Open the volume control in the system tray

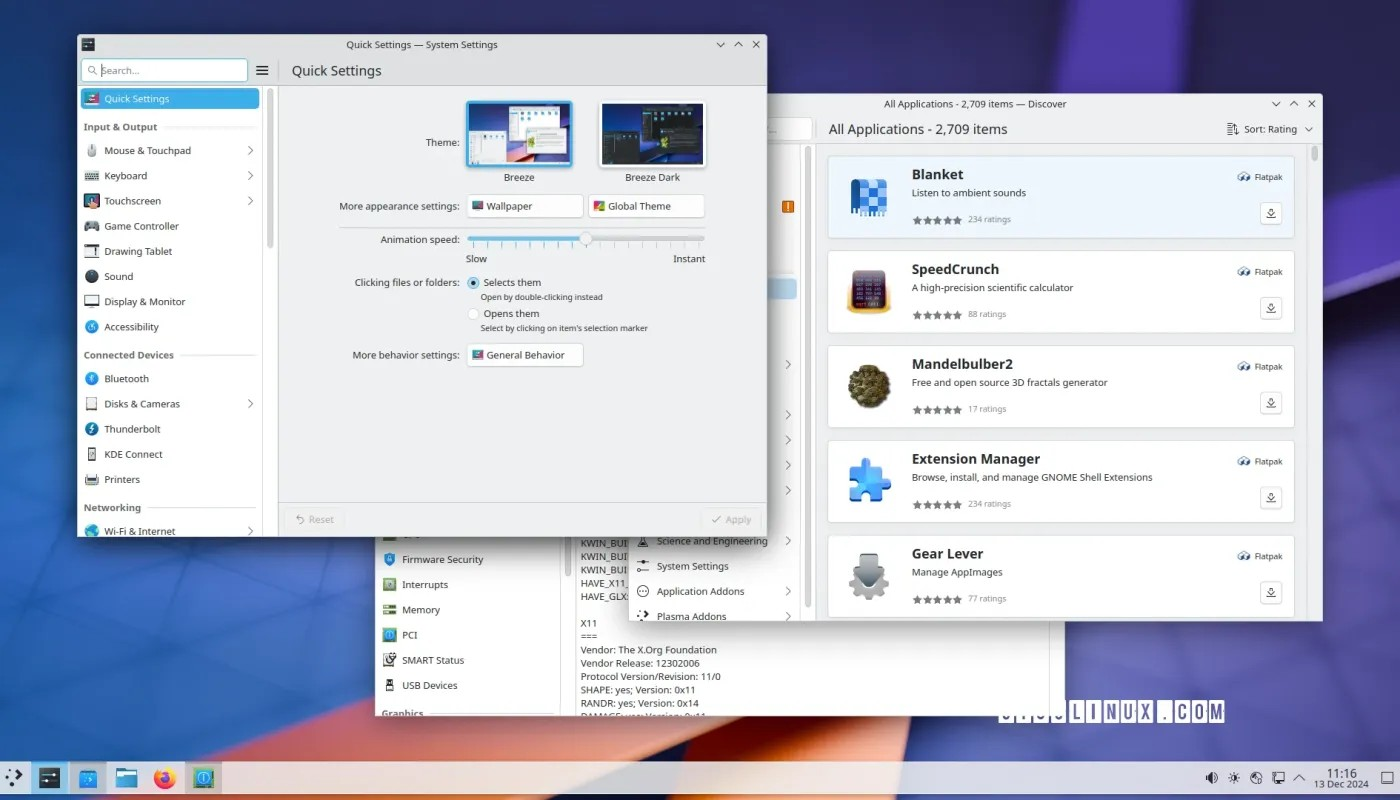pyautogui.click(x=1210, y=777)
